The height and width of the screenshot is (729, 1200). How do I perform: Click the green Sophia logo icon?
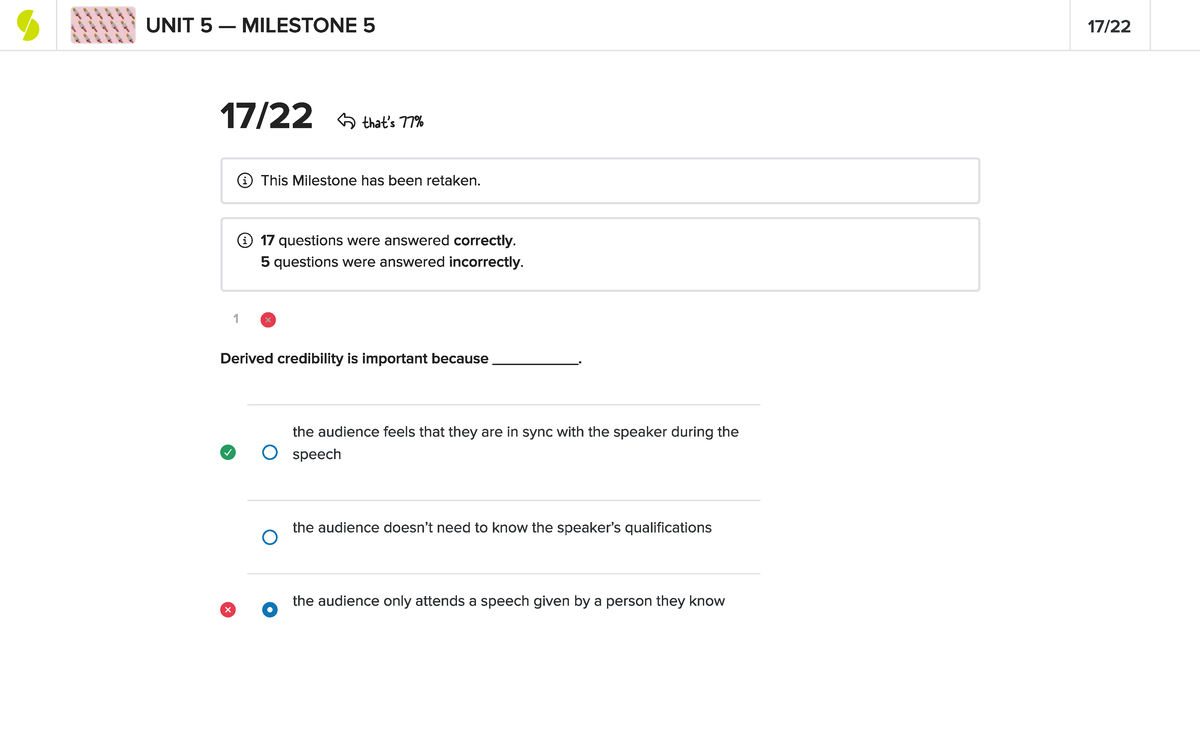point(28,26)
